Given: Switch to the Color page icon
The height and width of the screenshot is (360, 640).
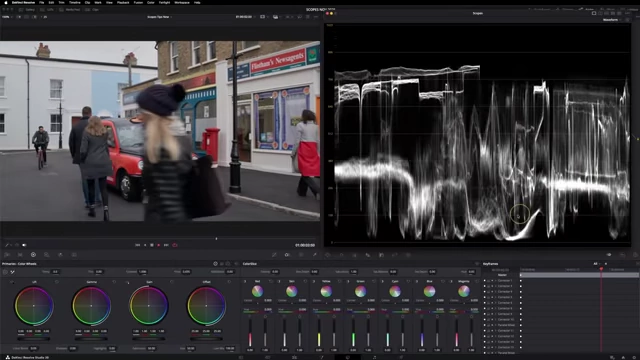Looking at the screenshot, I should pos(348,357).
